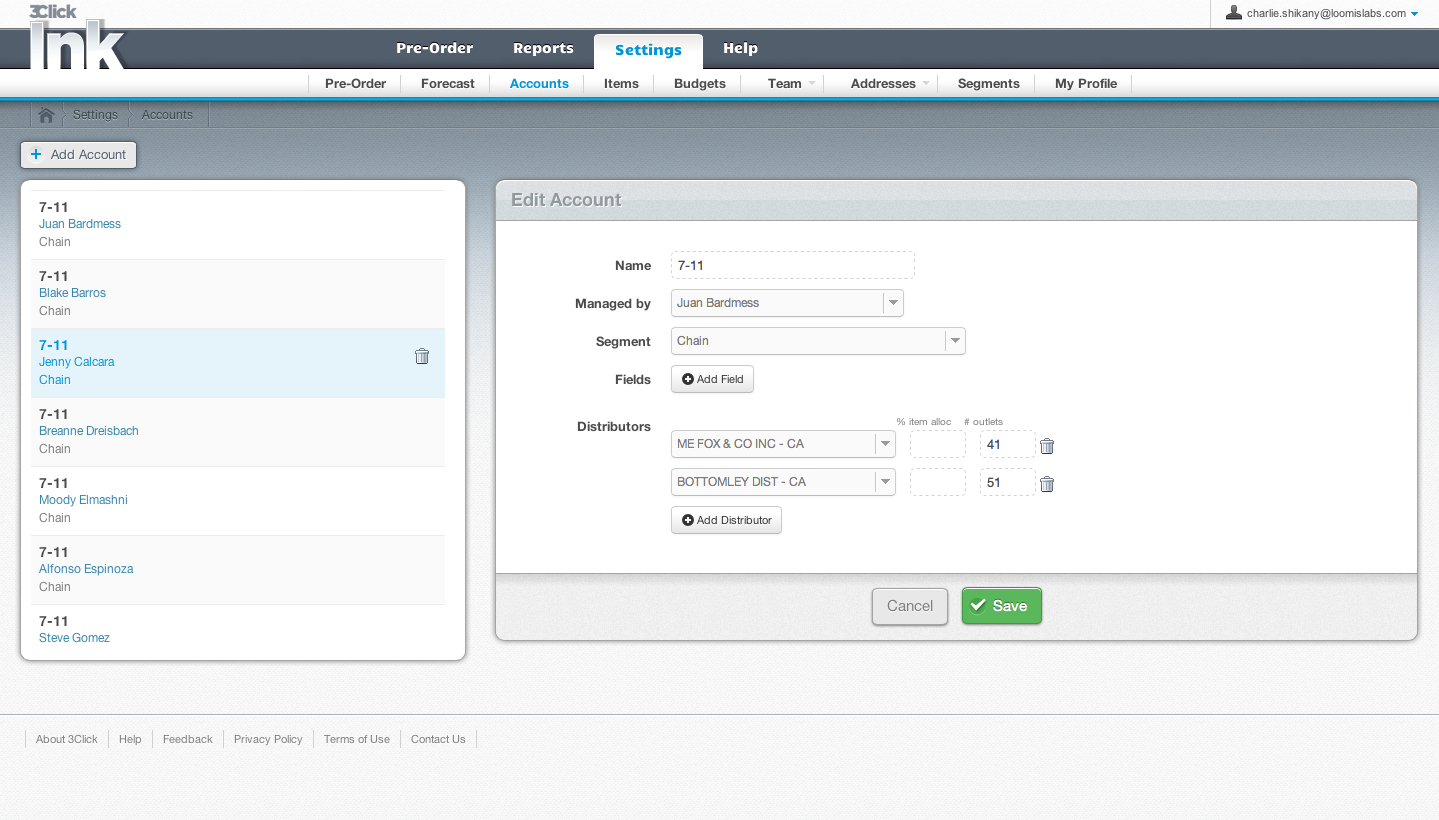Click the user avatar icon in header
Viewport: 1439px width, 820px height.
pos(1234,13)
